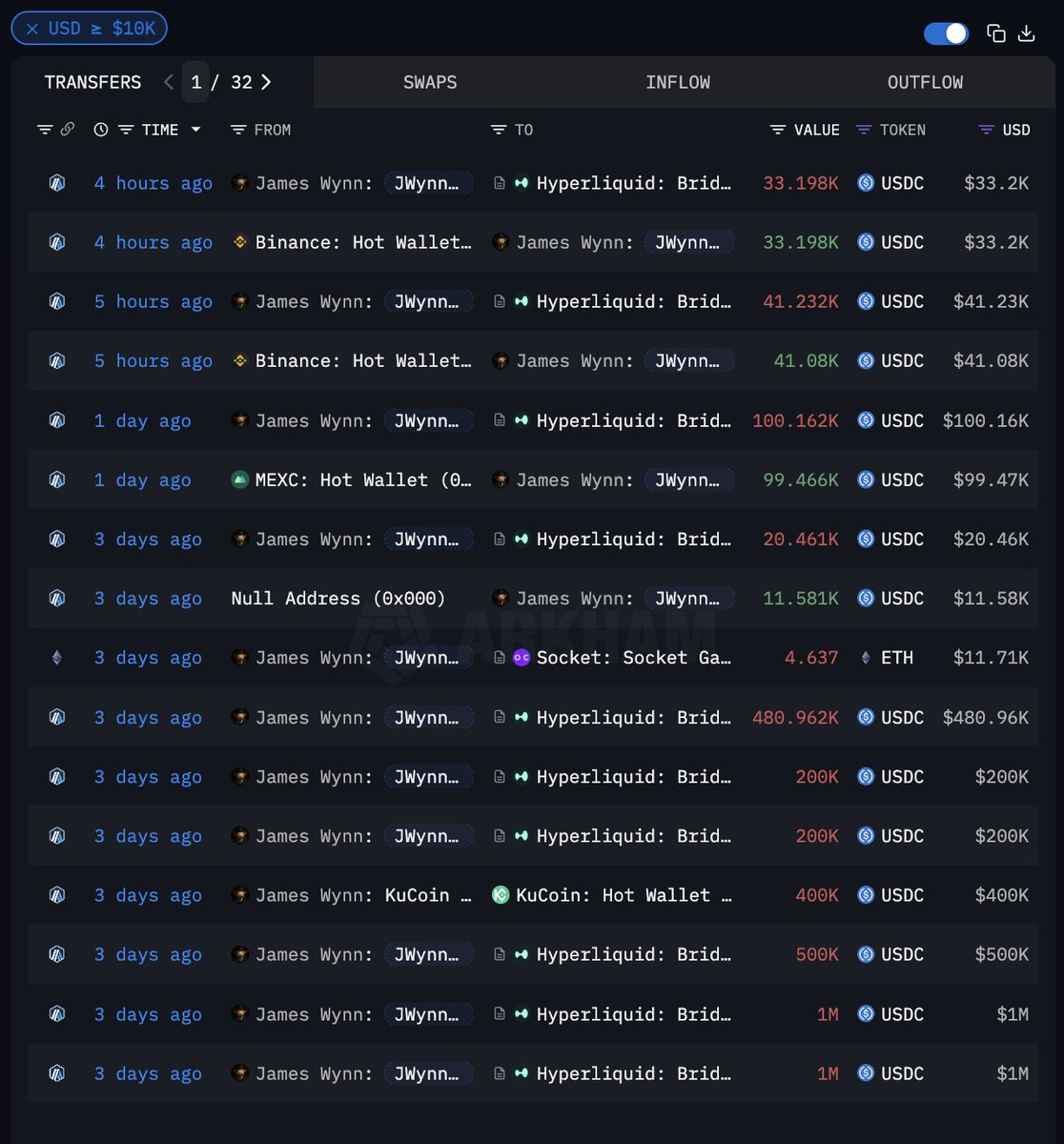The height and width of the screenshot is (1144, 1064).
Task: Click James Wynn avatar in 100.162K row
Action: [240, 420]
